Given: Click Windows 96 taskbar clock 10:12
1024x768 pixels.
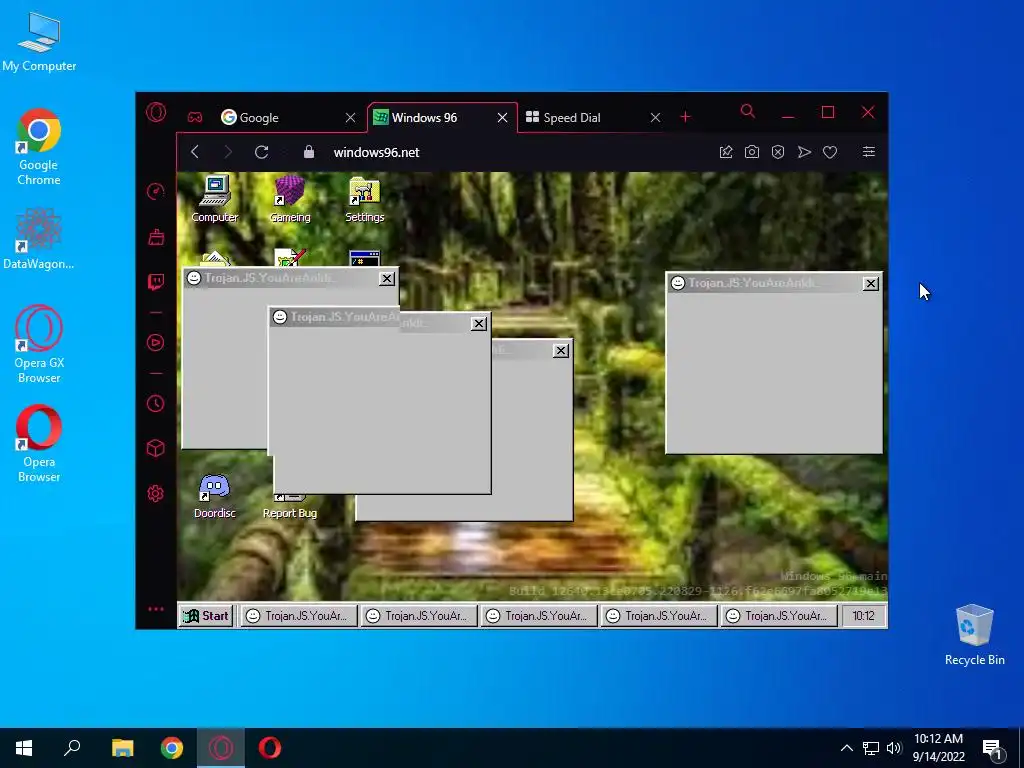Looking at the screenshot, I should [x=863, y=616].
